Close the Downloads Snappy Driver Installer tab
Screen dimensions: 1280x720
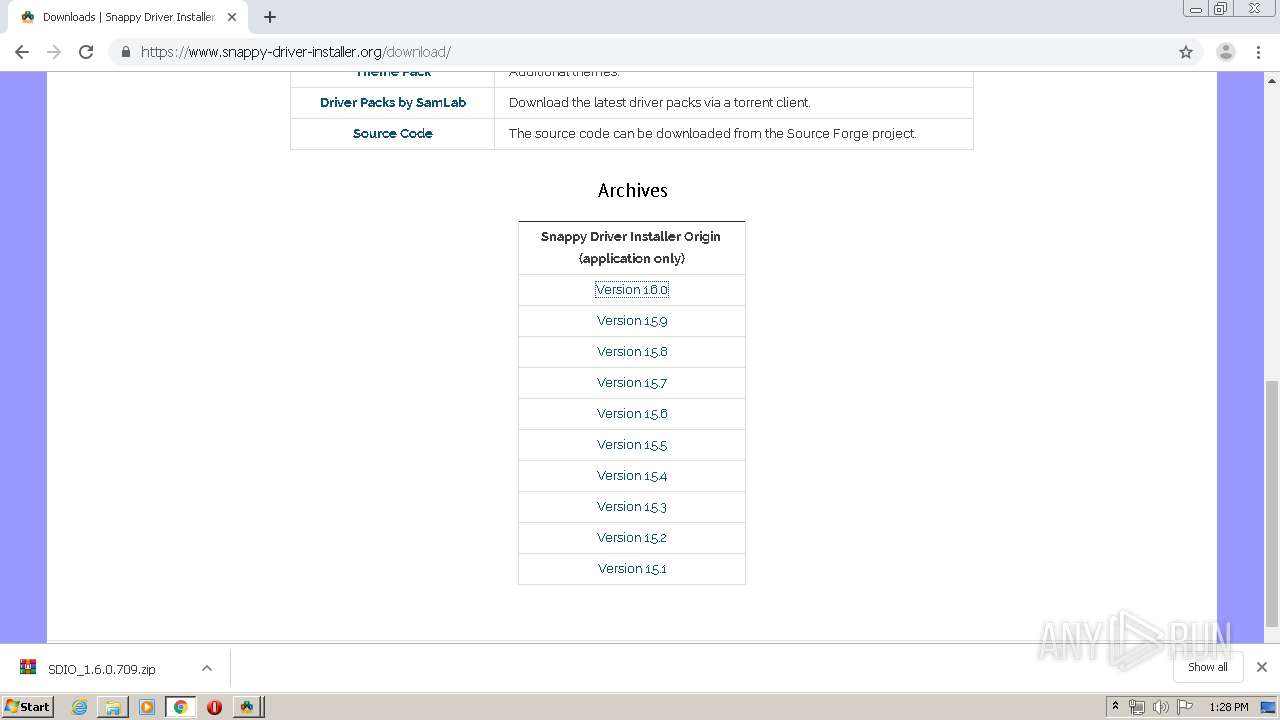tap(232, 17)
